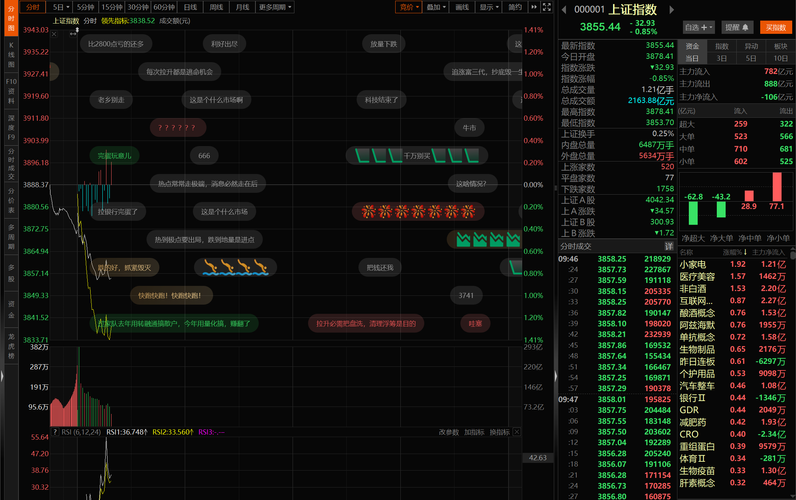Open the K线图 sidebar view
Screen dimensions: 796x500
coord(11,55)
